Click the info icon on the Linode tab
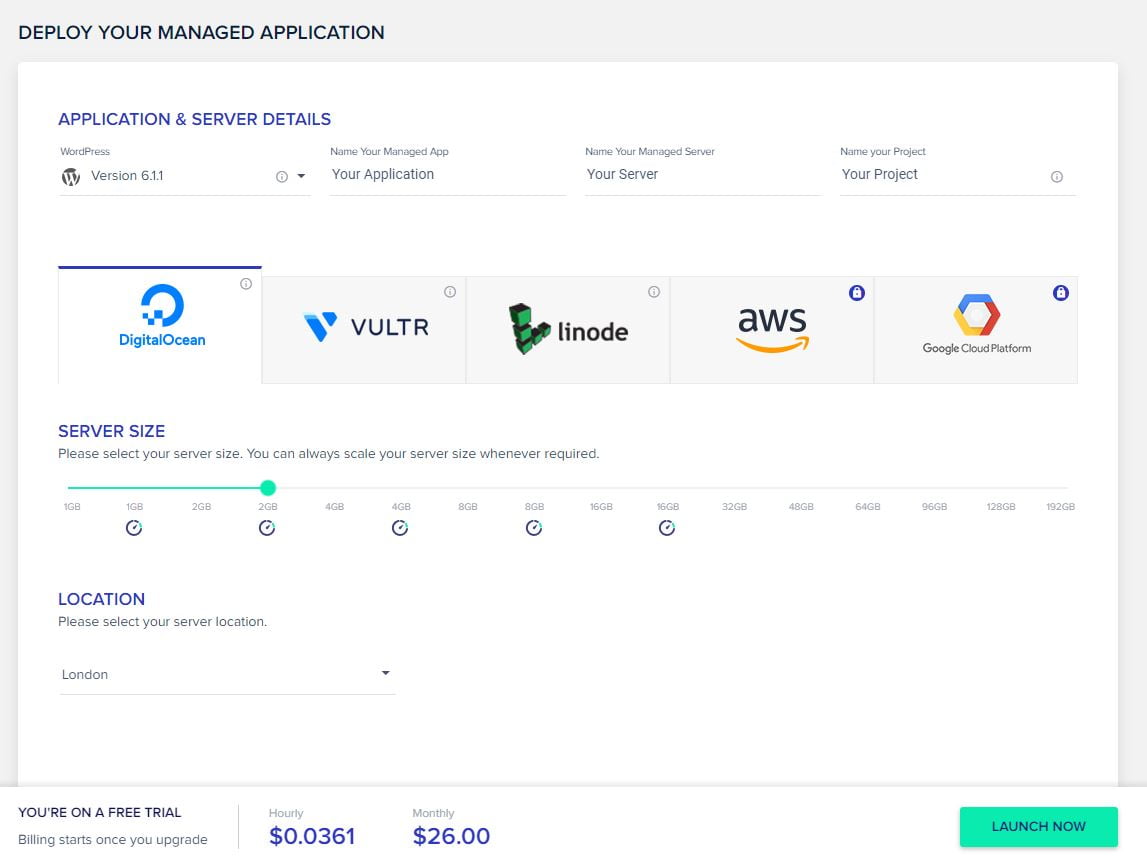This screenshot has width=1147, height=862. coord(654,292)
